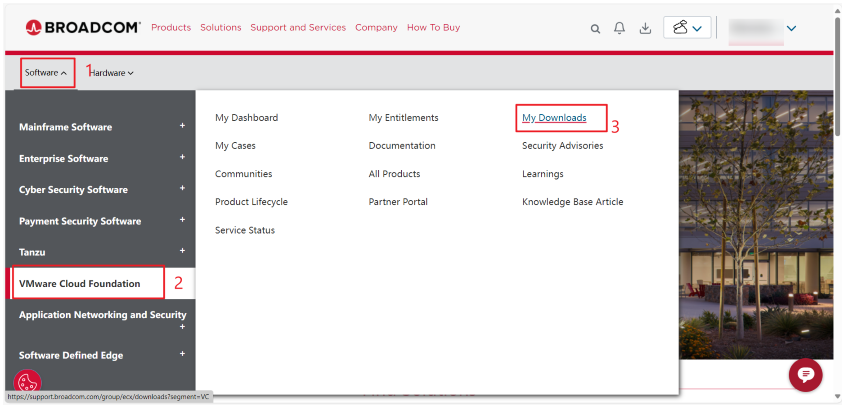Open the Products menu
The height and width of the screenshot is (406, 844).
[171, 27]
